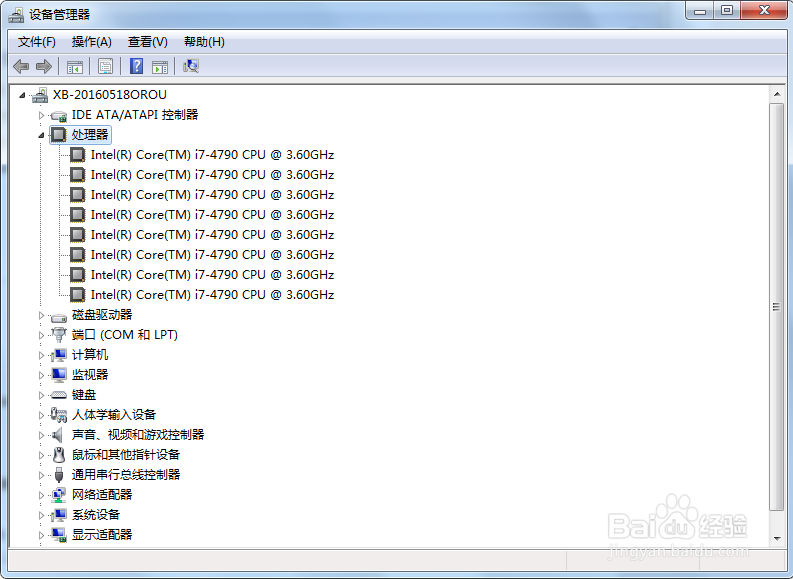Close the Device Manager window
Image resolution: width=793 pixels, height=579 pixels.
point(764,11)
